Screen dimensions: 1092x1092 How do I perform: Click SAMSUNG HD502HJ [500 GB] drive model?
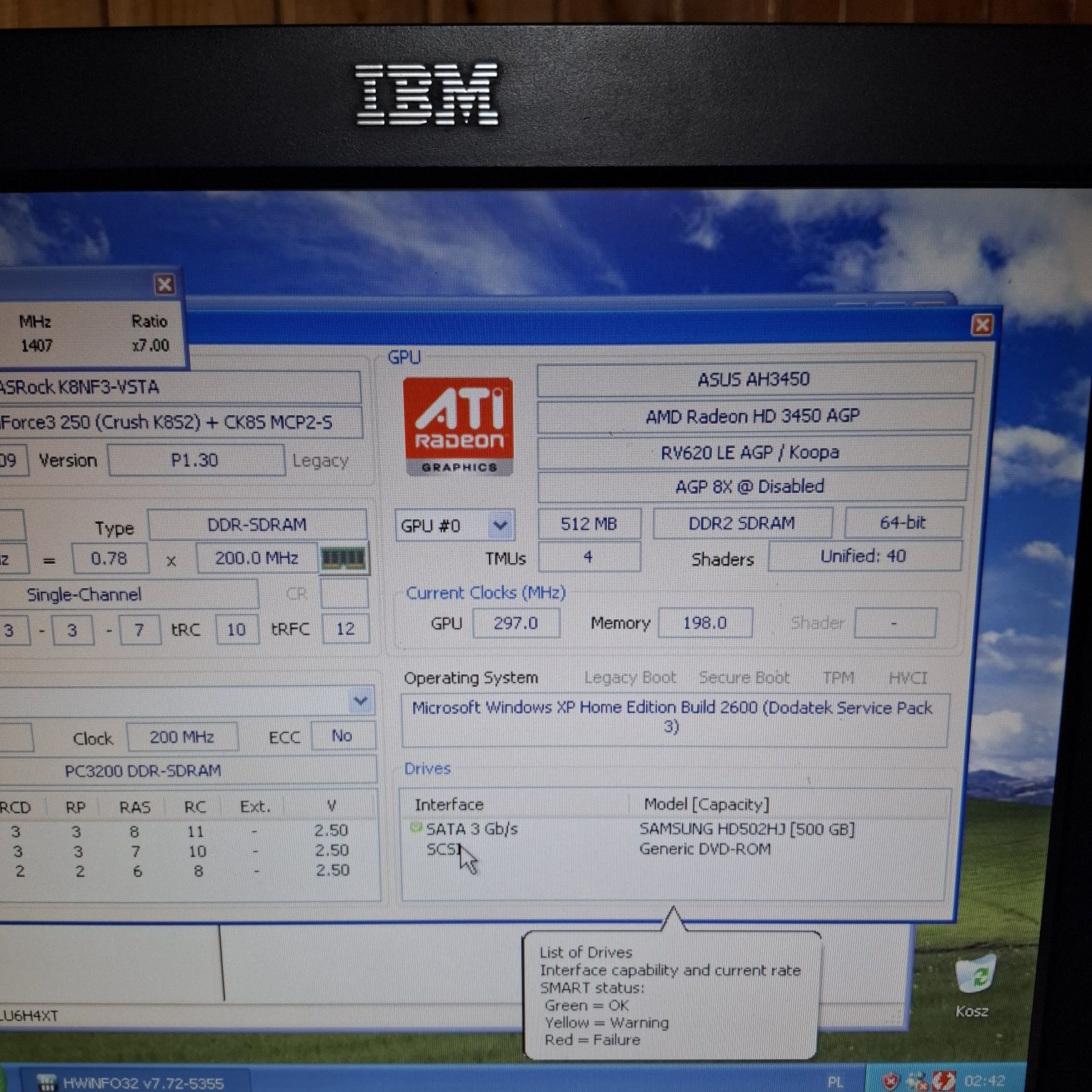(747, 829)
